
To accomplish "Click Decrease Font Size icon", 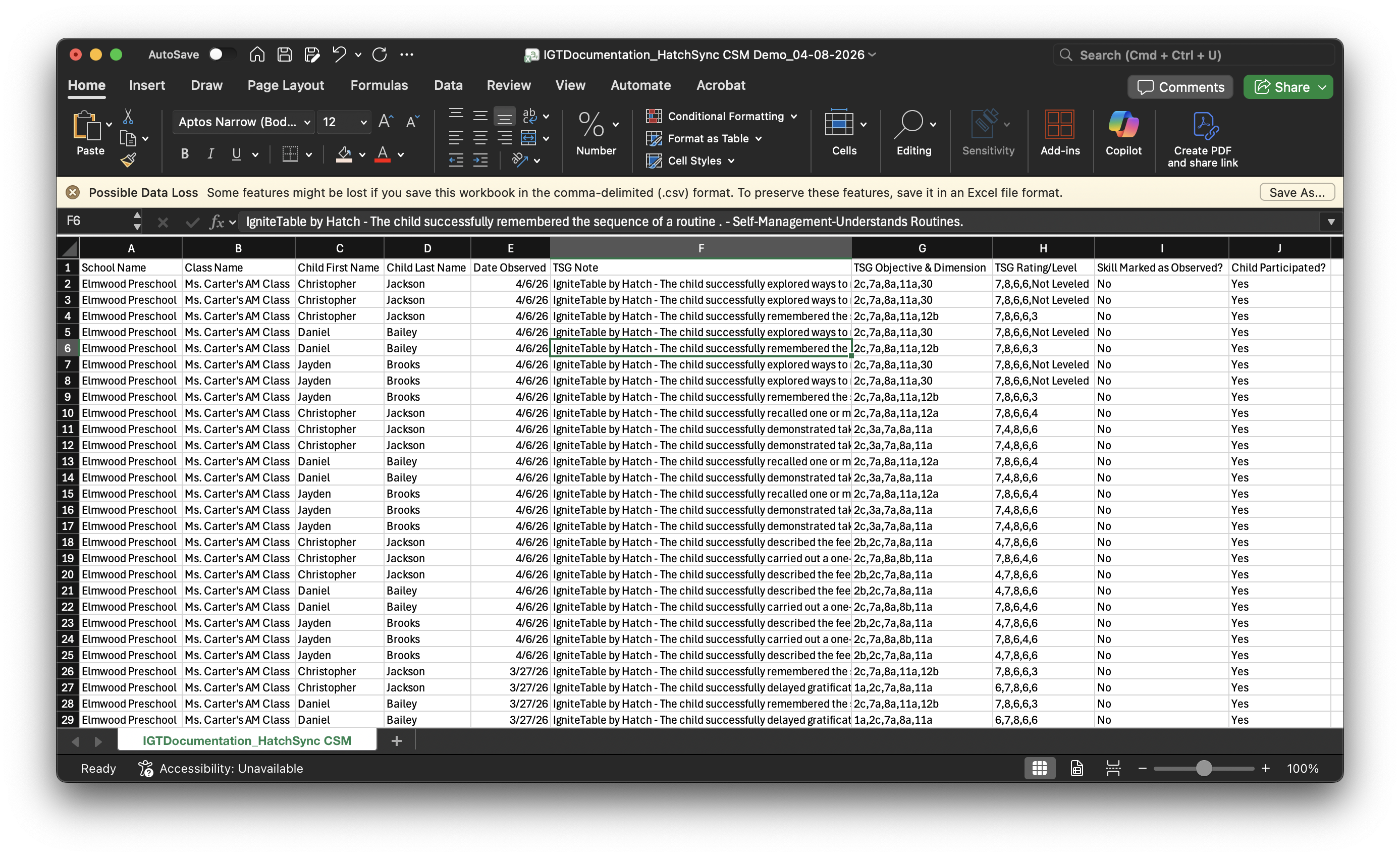I will (x=412, y=122).
